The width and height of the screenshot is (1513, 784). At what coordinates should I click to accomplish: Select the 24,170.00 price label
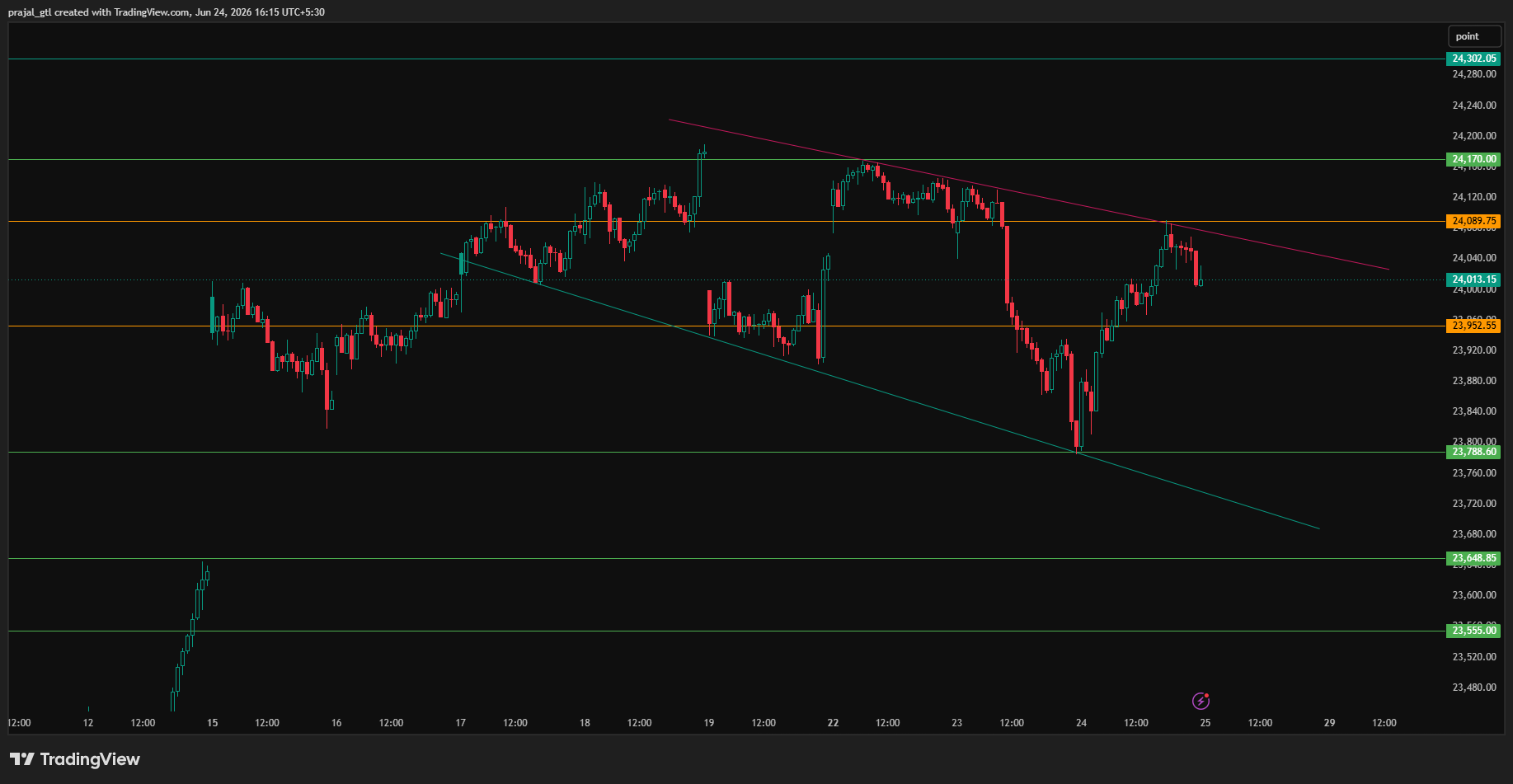(1473, 159)
